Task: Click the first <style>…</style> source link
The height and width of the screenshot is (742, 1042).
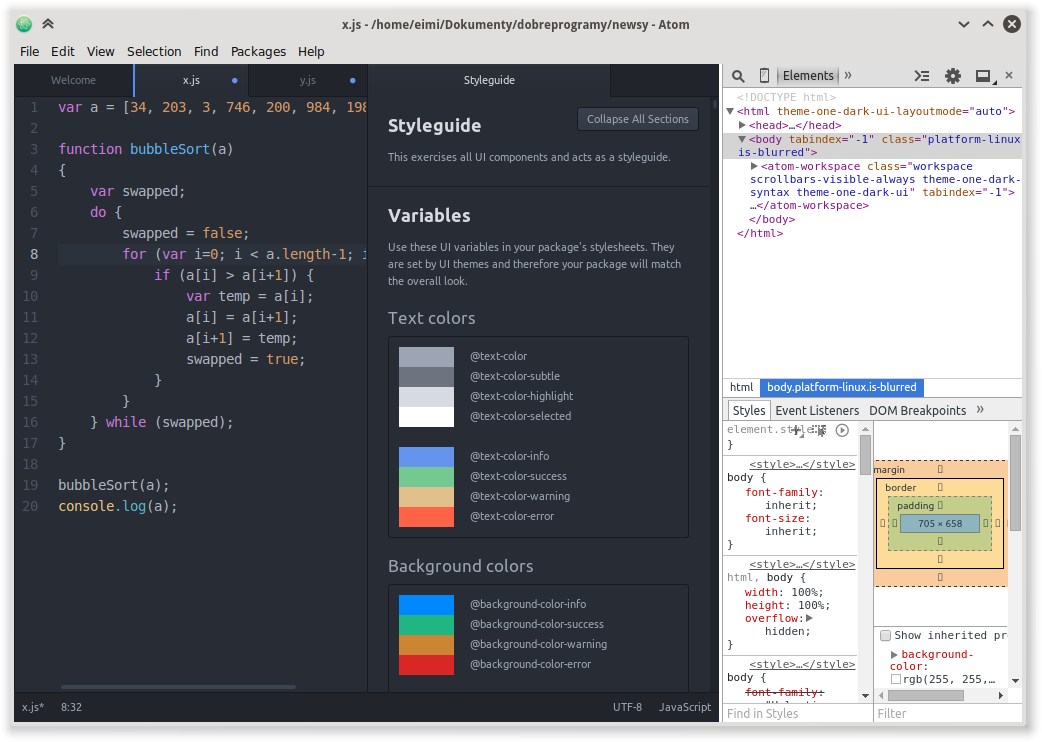Action: [x=802, y=464]
